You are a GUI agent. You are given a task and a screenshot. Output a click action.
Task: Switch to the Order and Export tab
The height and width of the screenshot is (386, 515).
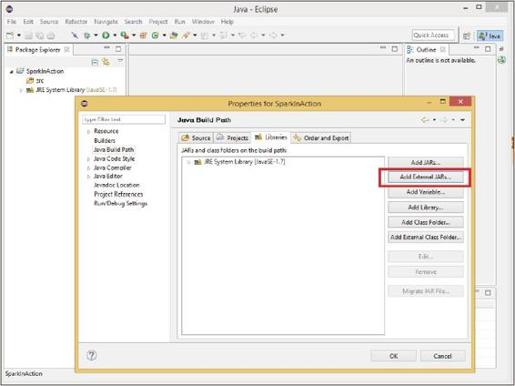coord(321,138)
